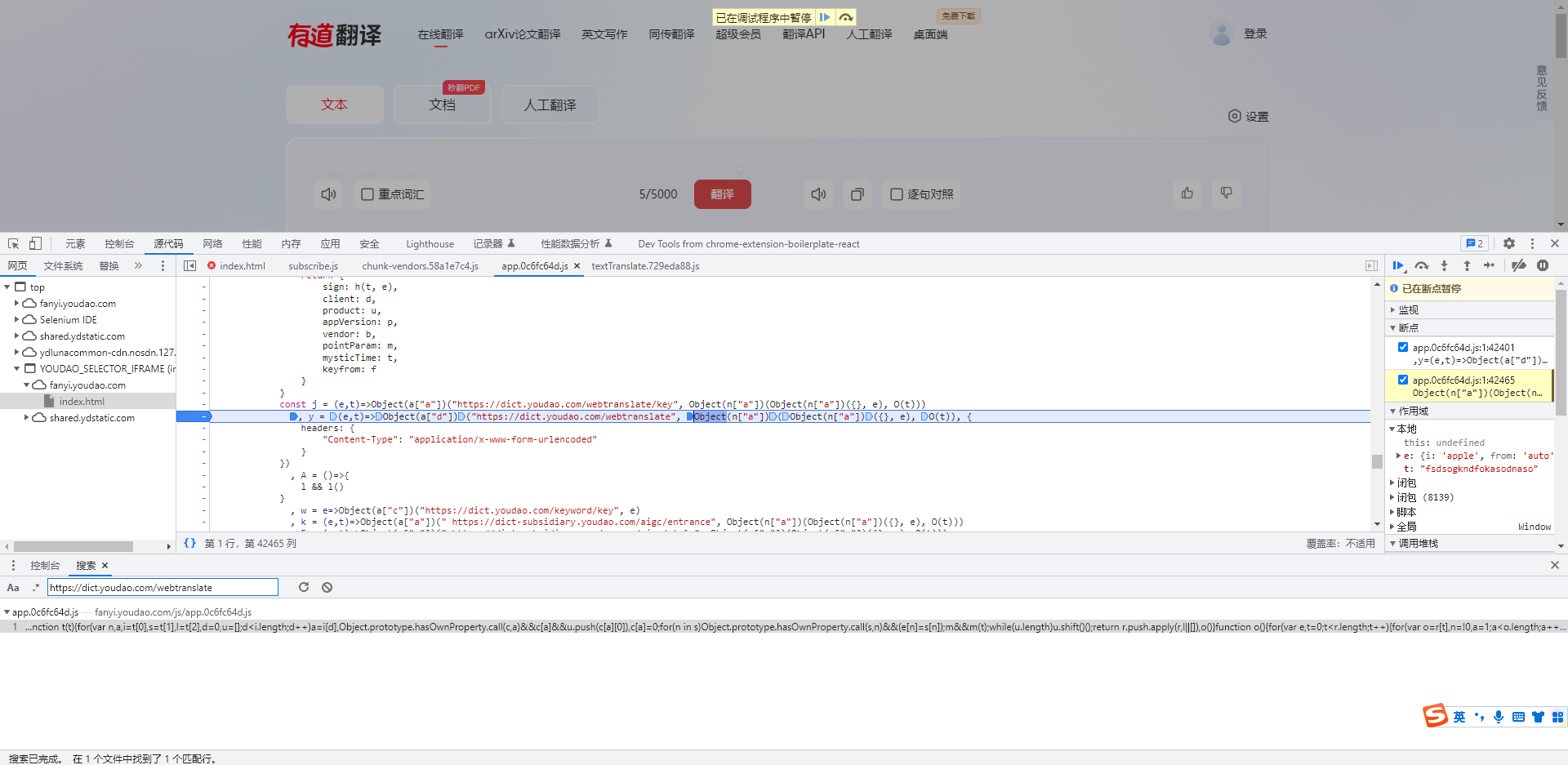Hide the file navigator sidebar
Screen dimensions: 1568x765
(x=190, y=265)
